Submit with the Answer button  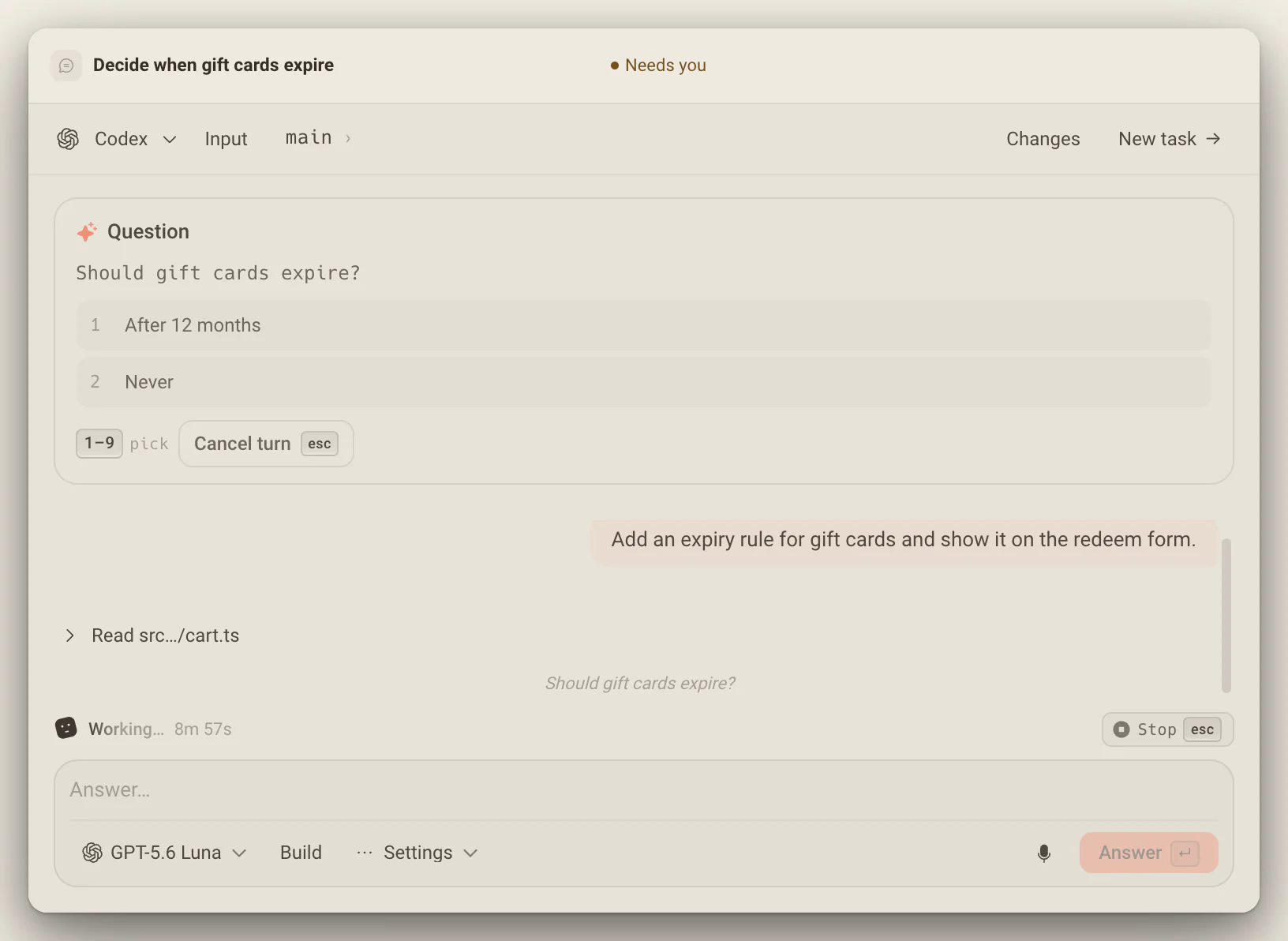(x=1148, y=853)
